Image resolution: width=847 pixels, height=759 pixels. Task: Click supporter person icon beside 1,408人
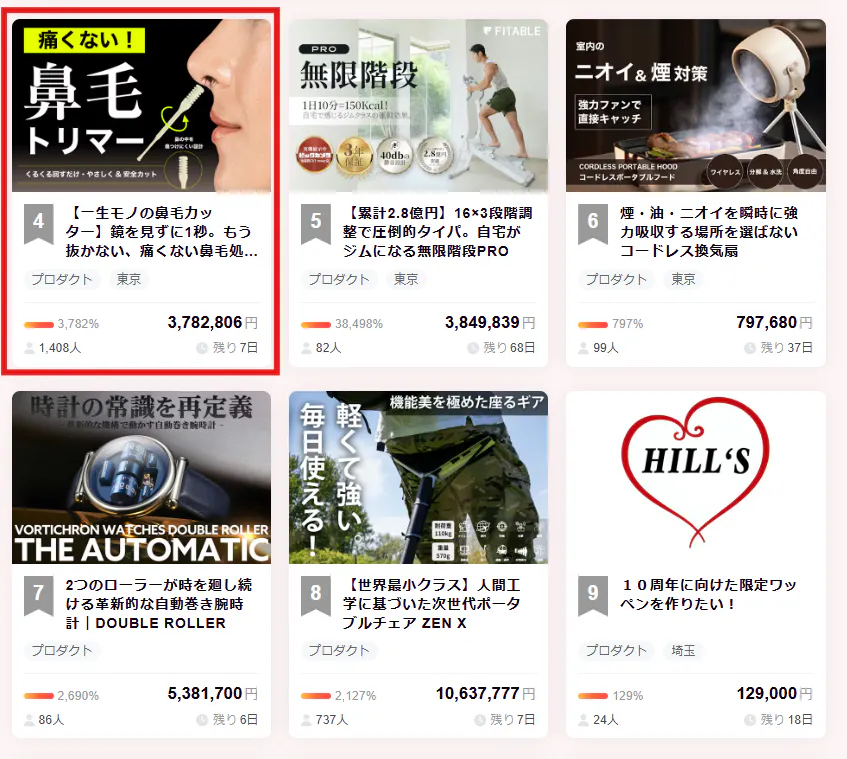point(29,348)
